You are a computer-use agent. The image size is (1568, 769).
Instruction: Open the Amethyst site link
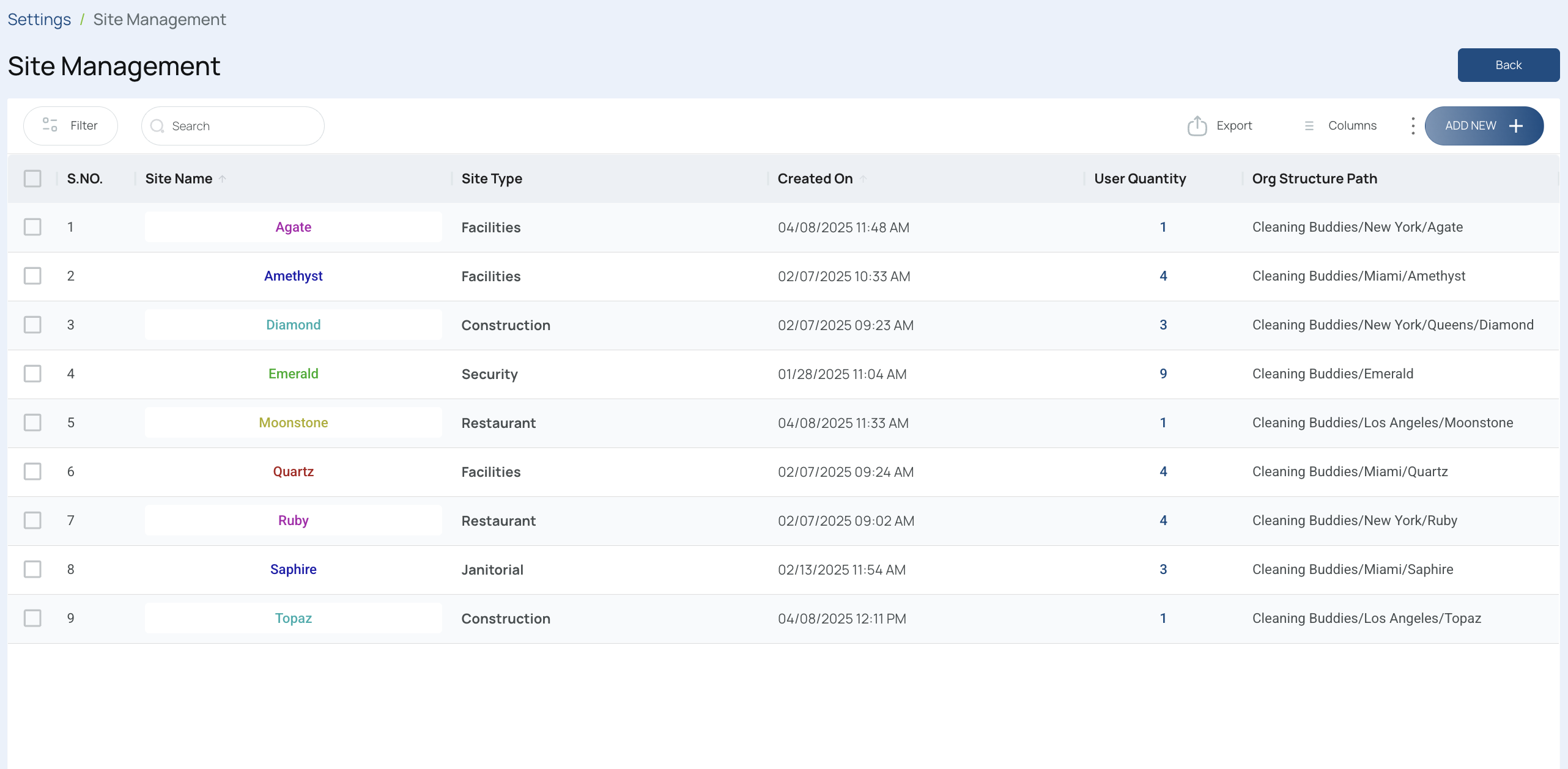pyautogui.click(x=293, y=276)
